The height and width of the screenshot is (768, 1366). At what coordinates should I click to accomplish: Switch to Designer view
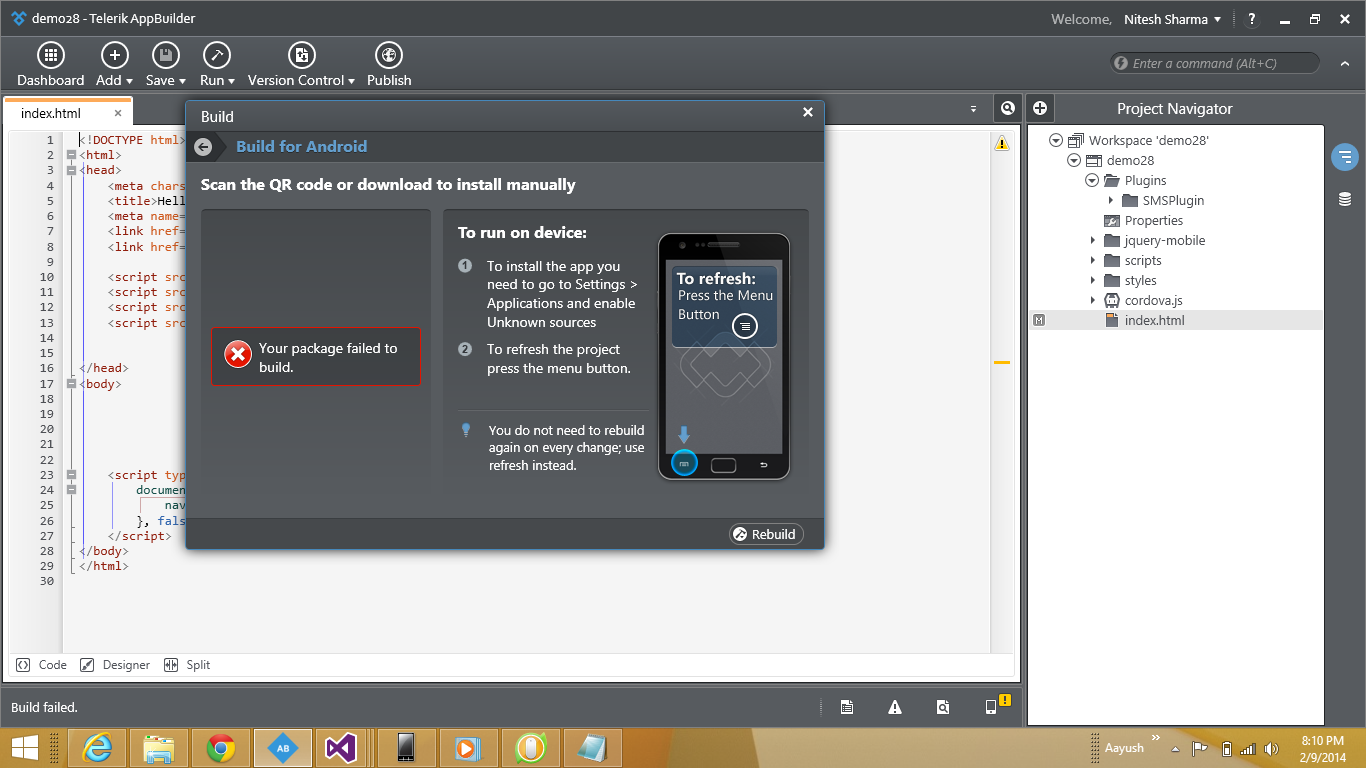point(115,665)
